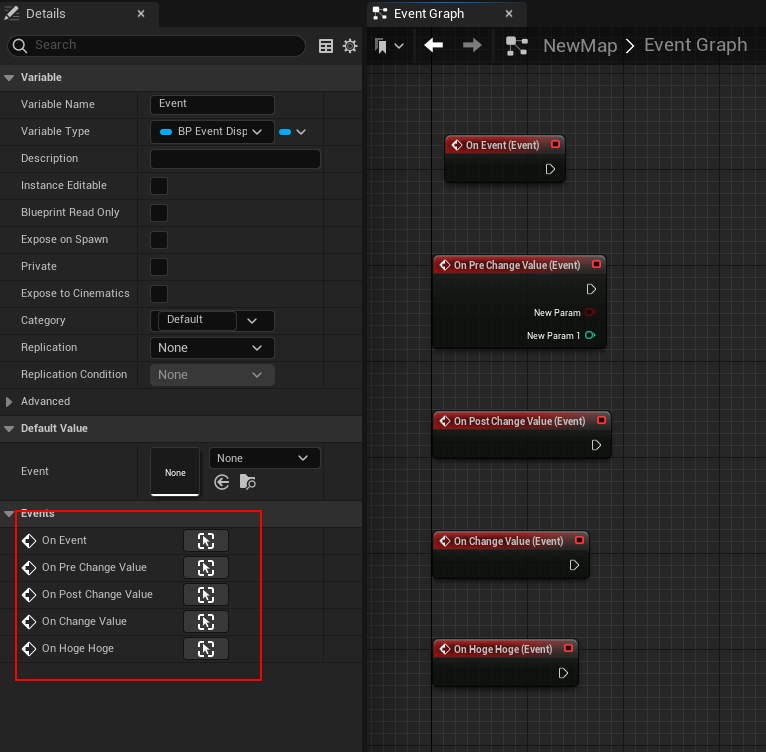766x752 pixels.
Task: Open the Details settings gear icon
Action: point(350,46)
